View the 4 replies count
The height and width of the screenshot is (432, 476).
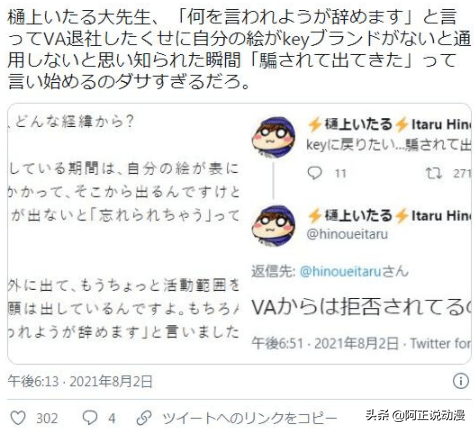pyautogui.click(x=112, y=418)
